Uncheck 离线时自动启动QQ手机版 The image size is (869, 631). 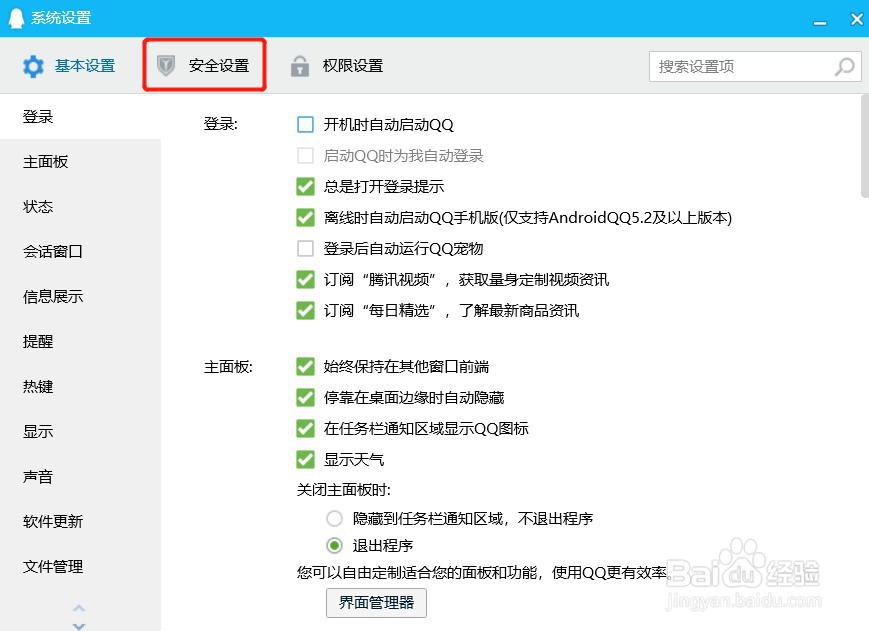point(305,218)
